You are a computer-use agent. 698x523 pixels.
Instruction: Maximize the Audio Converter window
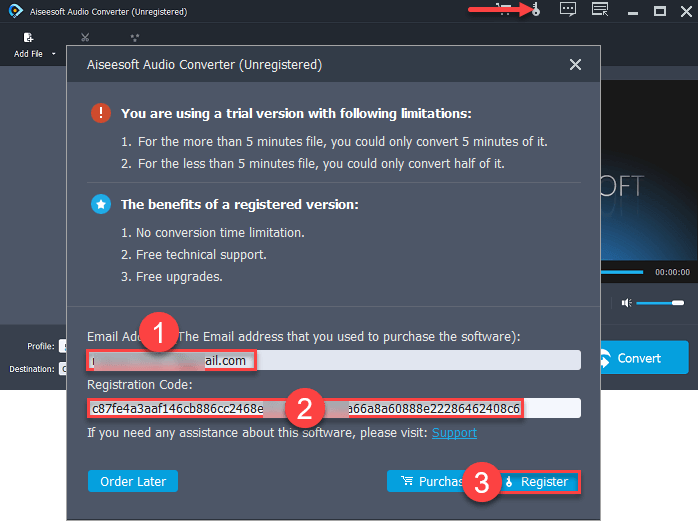pyautogui.click(x=659, y=11)
